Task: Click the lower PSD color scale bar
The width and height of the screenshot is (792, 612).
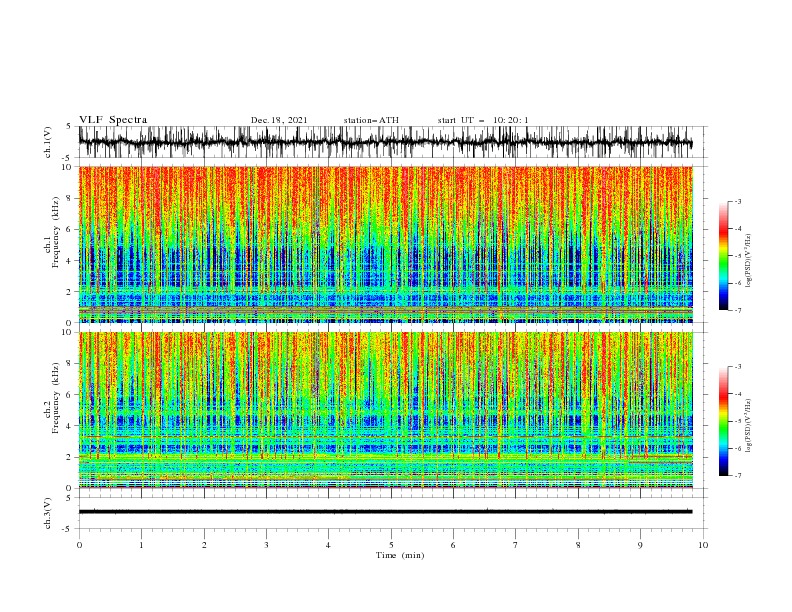Action: (724, 421)
